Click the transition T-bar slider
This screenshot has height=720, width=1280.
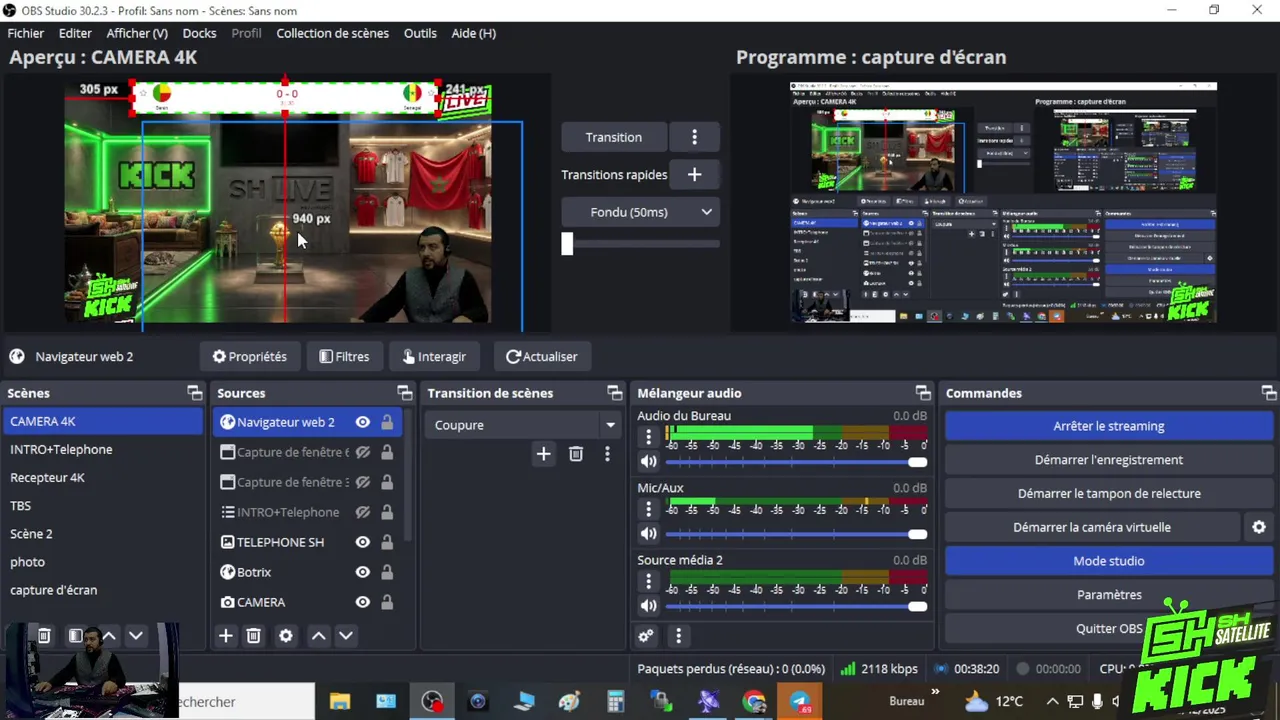567,243
